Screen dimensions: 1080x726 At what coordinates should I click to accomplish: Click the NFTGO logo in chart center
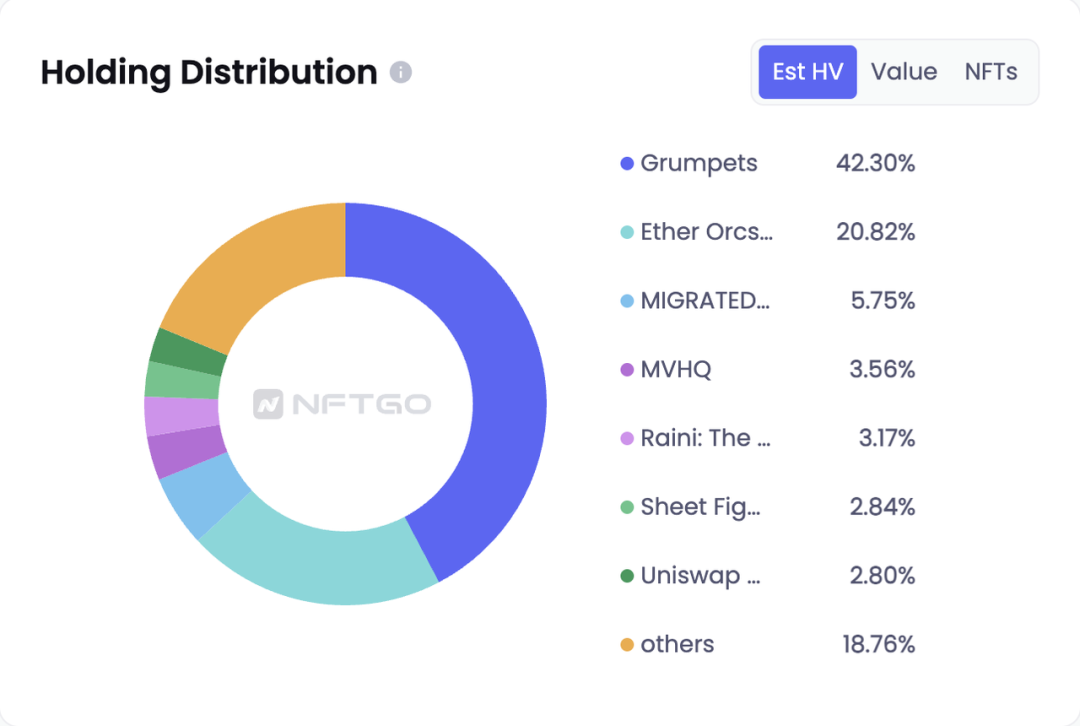pos(342,404)
